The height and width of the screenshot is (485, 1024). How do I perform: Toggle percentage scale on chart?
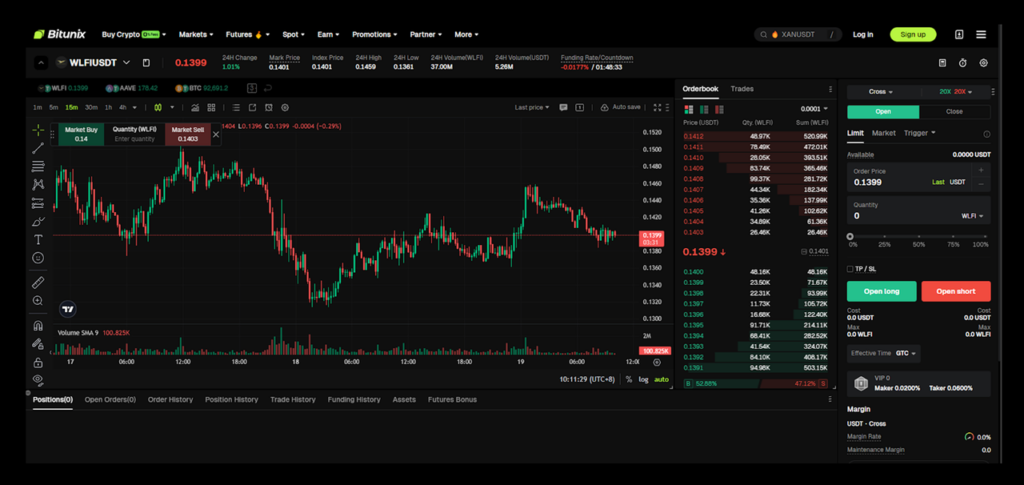click(x=629, y=379)
